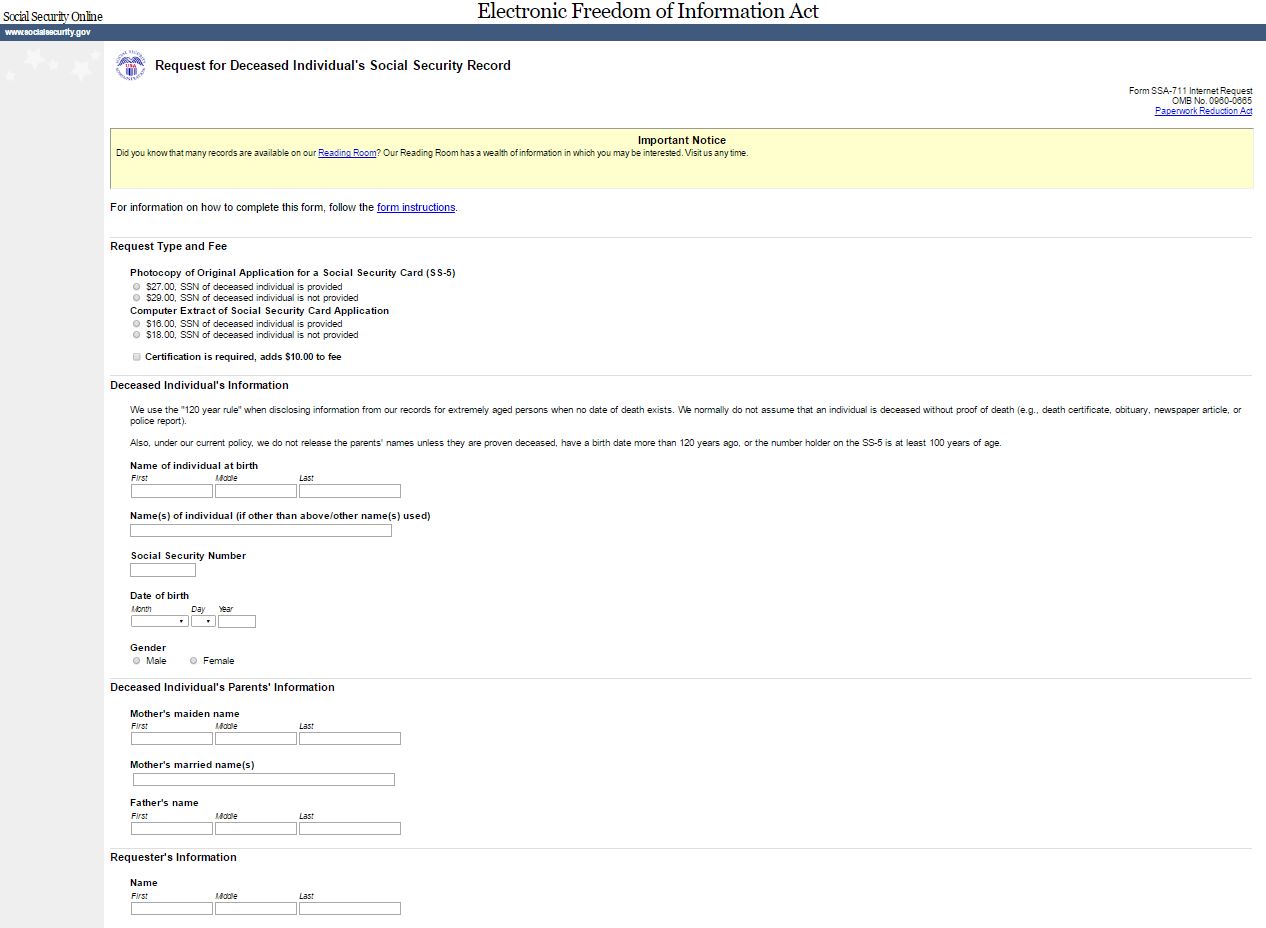Choose $16.00 computer extract with SSN provided
Image resolution: width=1266 pixels, height=928 pixels.
click(137, 324)
